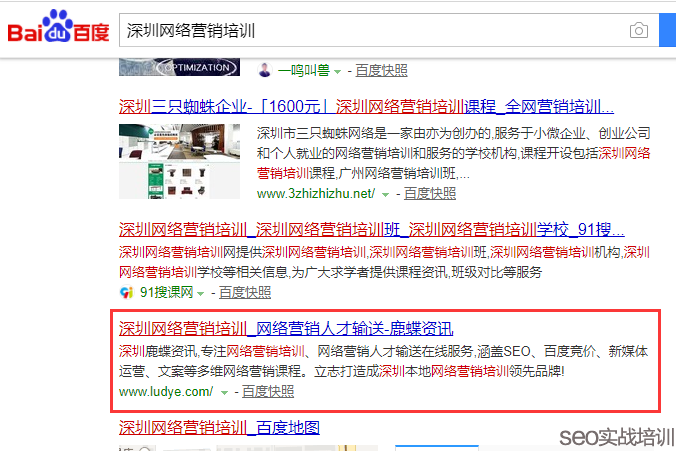Click the Baidu logo
The width and height of the screenshot is (676, 451).
pyautogui.click(x=58, y=30)
